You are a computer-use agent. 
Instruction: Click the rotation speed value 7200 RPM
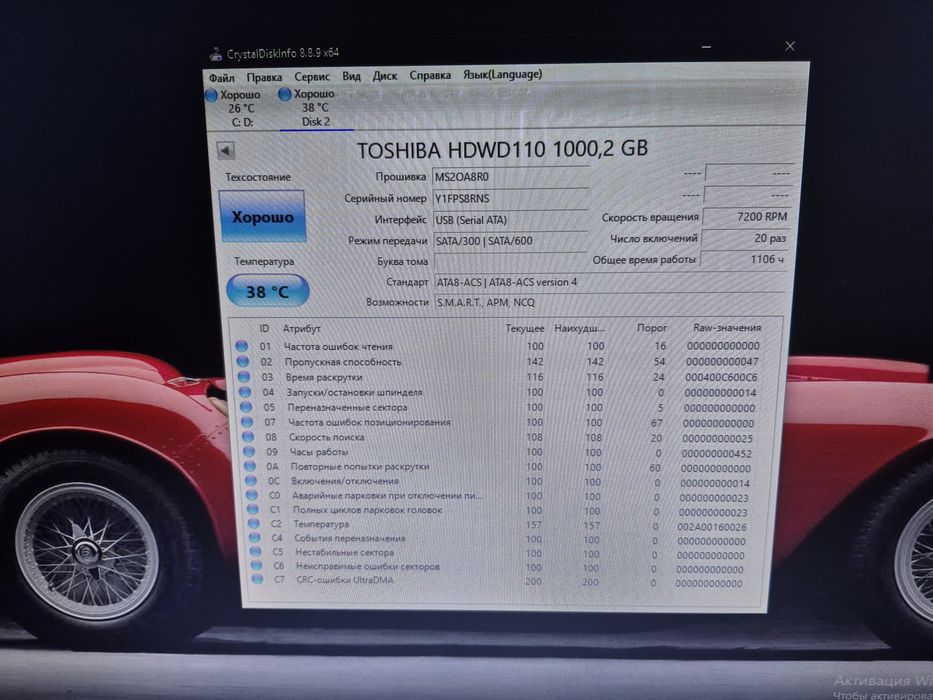coord(747,217)
